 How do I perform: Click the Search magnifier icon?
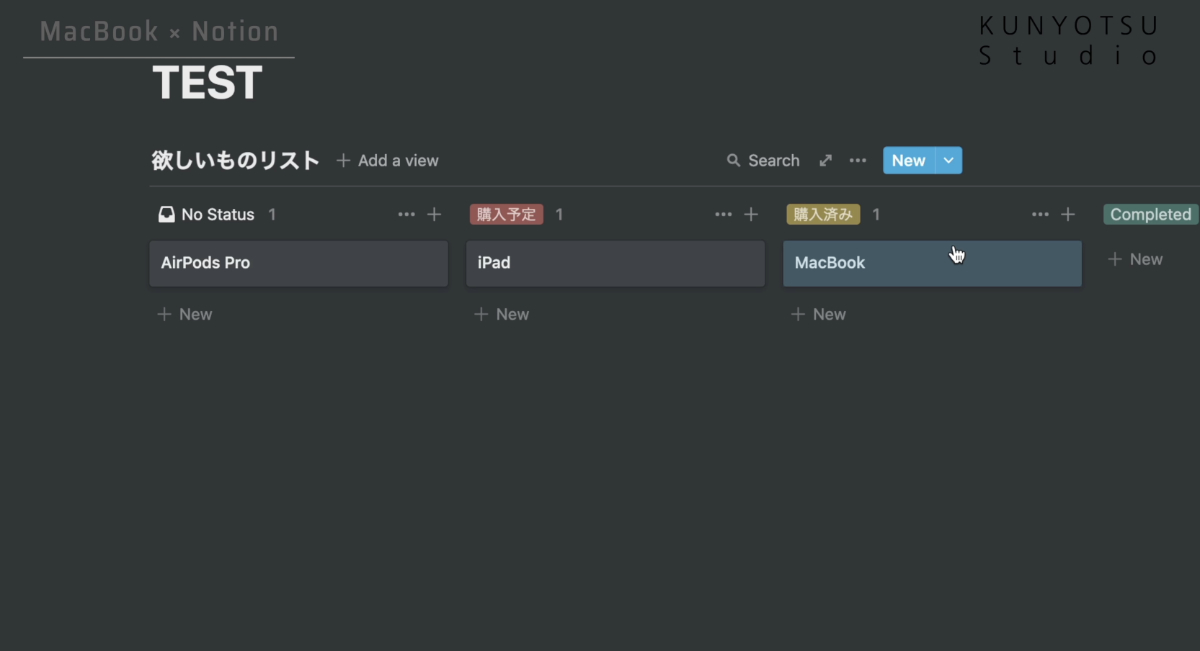pyautogui.click(x=734, y=160)
